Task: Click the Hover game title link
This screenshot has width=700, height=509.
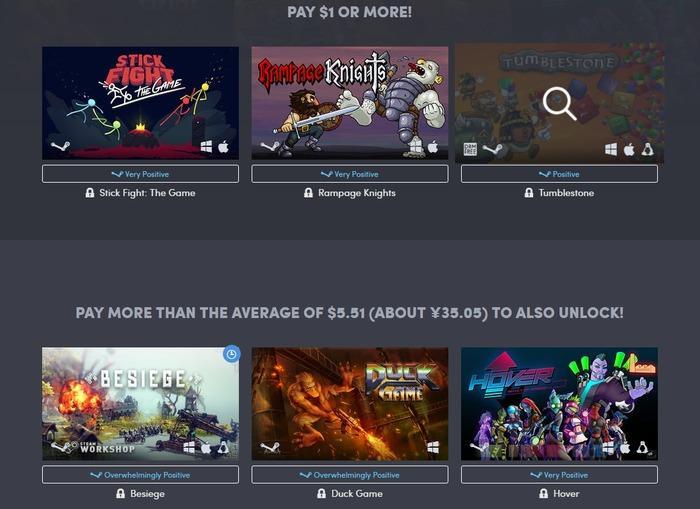Action: (566, 494)
